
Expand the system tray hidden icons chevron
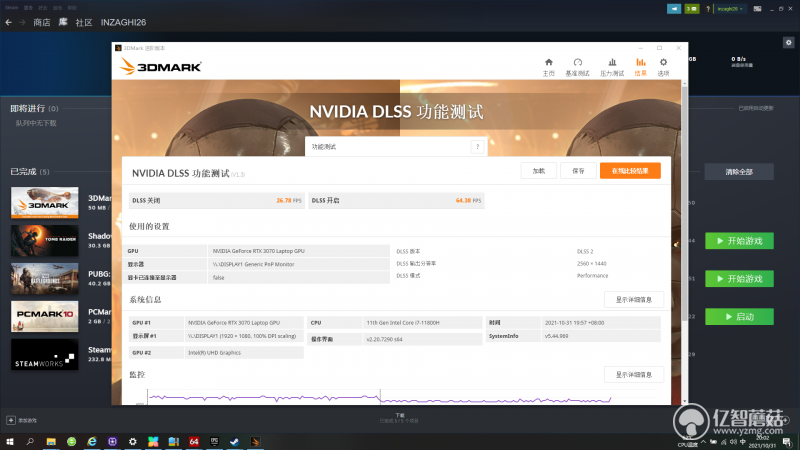[704, 442]
